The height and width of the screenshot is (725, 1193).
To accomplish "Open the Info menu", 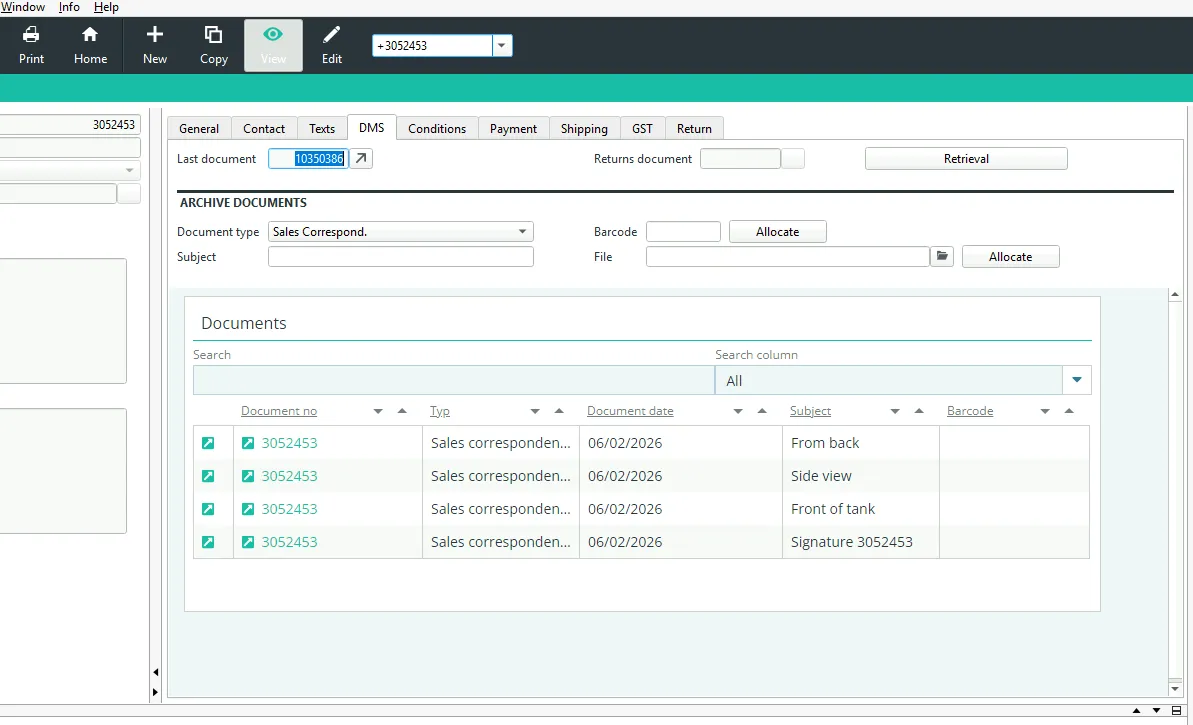I will pyautogui.click(x=69, y=7).
